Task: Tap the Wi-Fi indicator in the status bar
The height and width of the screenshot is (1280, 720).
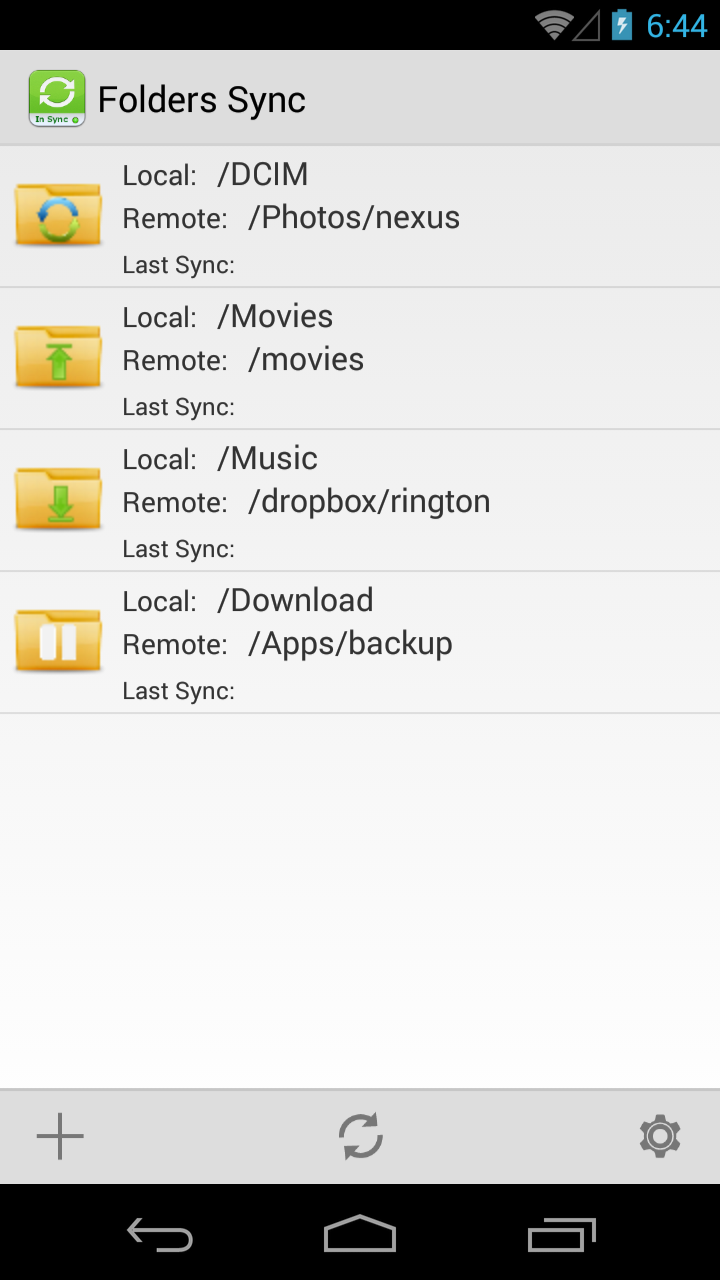Action: tap(553, 24)
